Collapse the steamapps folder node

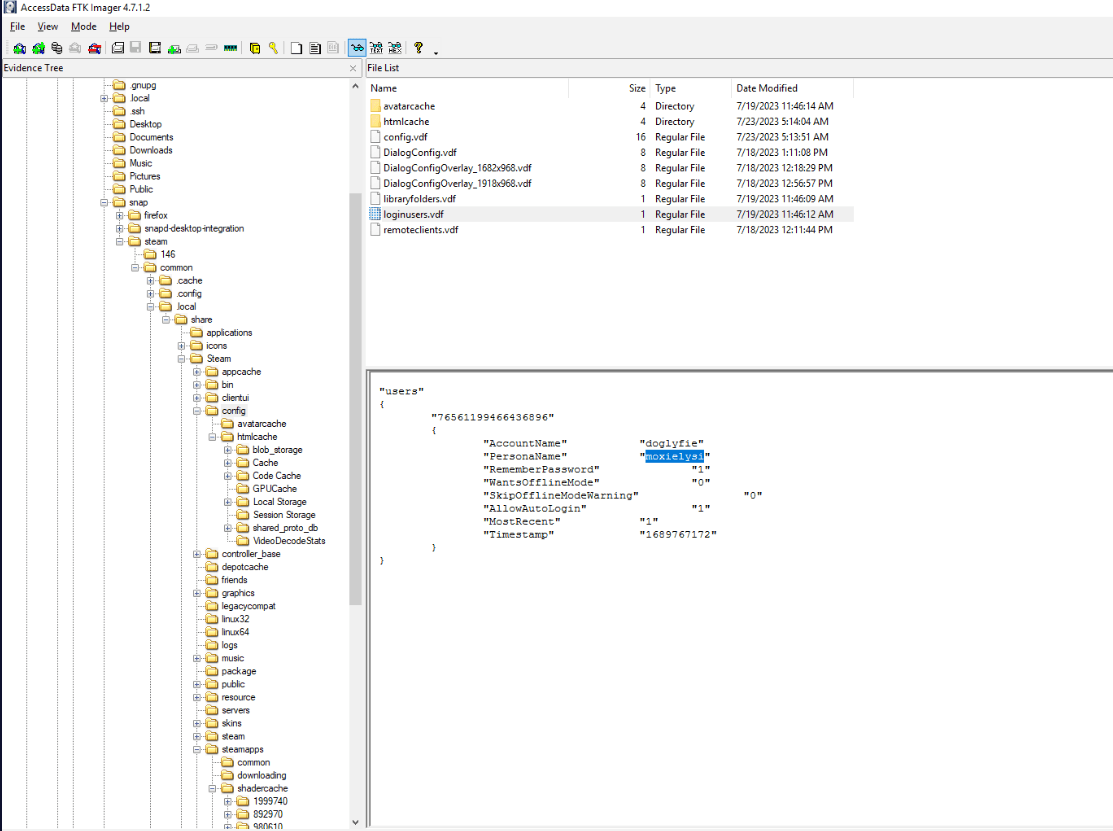[197, 749]
